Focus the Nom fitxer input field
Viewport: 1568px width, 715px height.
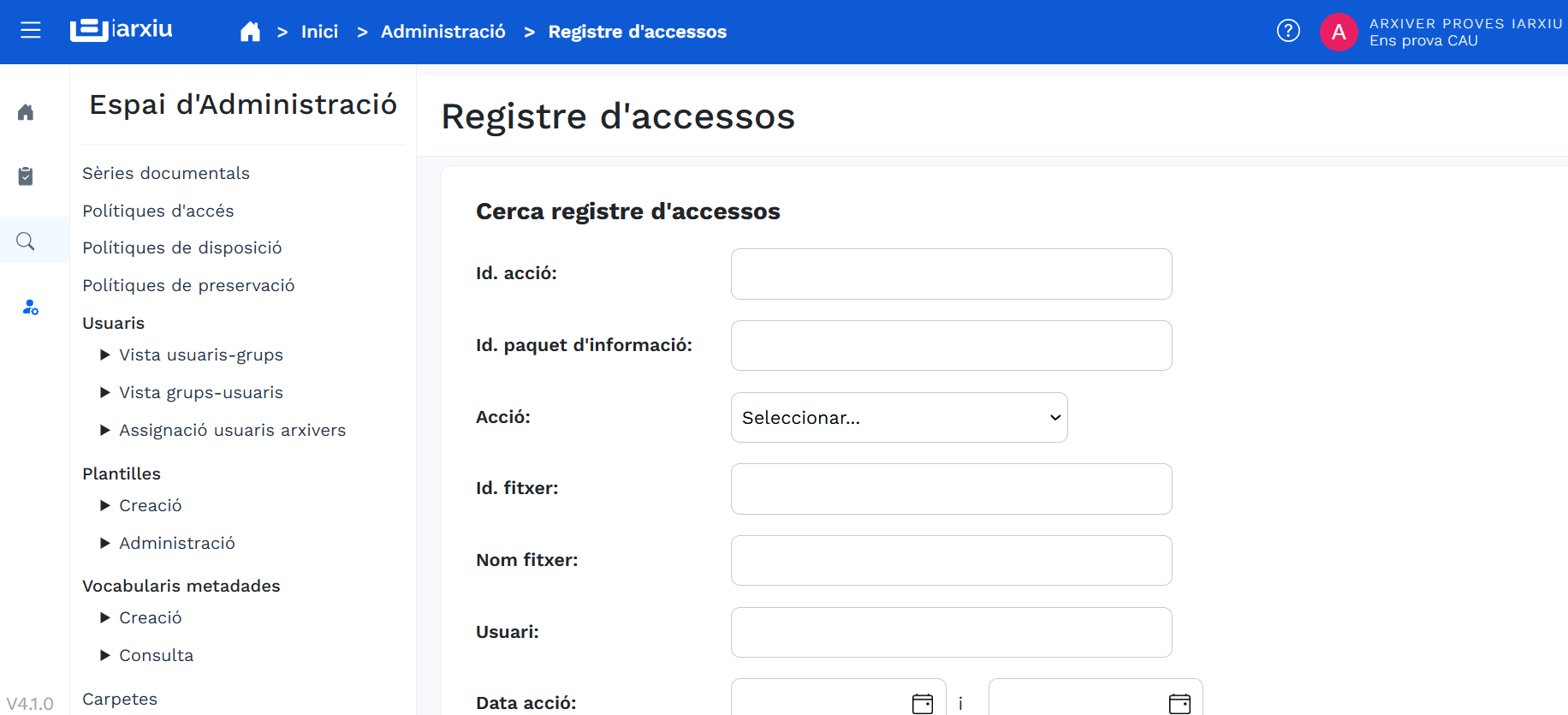click(x=952, y=560)
